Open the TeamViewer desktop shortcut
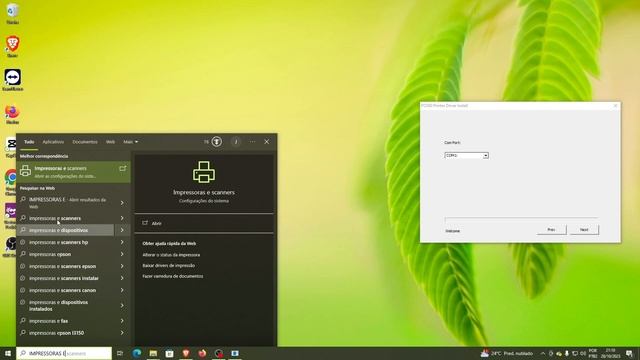The image size is (640, 360). coord(12,80)
